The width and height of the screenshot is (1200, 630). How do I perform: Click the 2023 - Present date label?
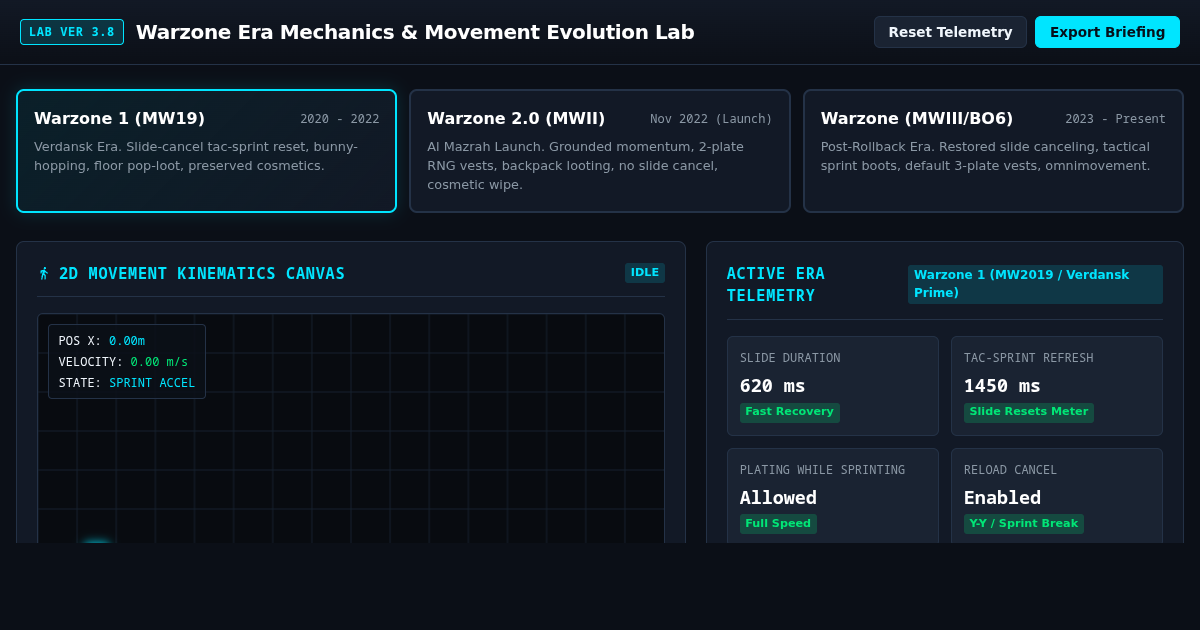pos(1115,119)
